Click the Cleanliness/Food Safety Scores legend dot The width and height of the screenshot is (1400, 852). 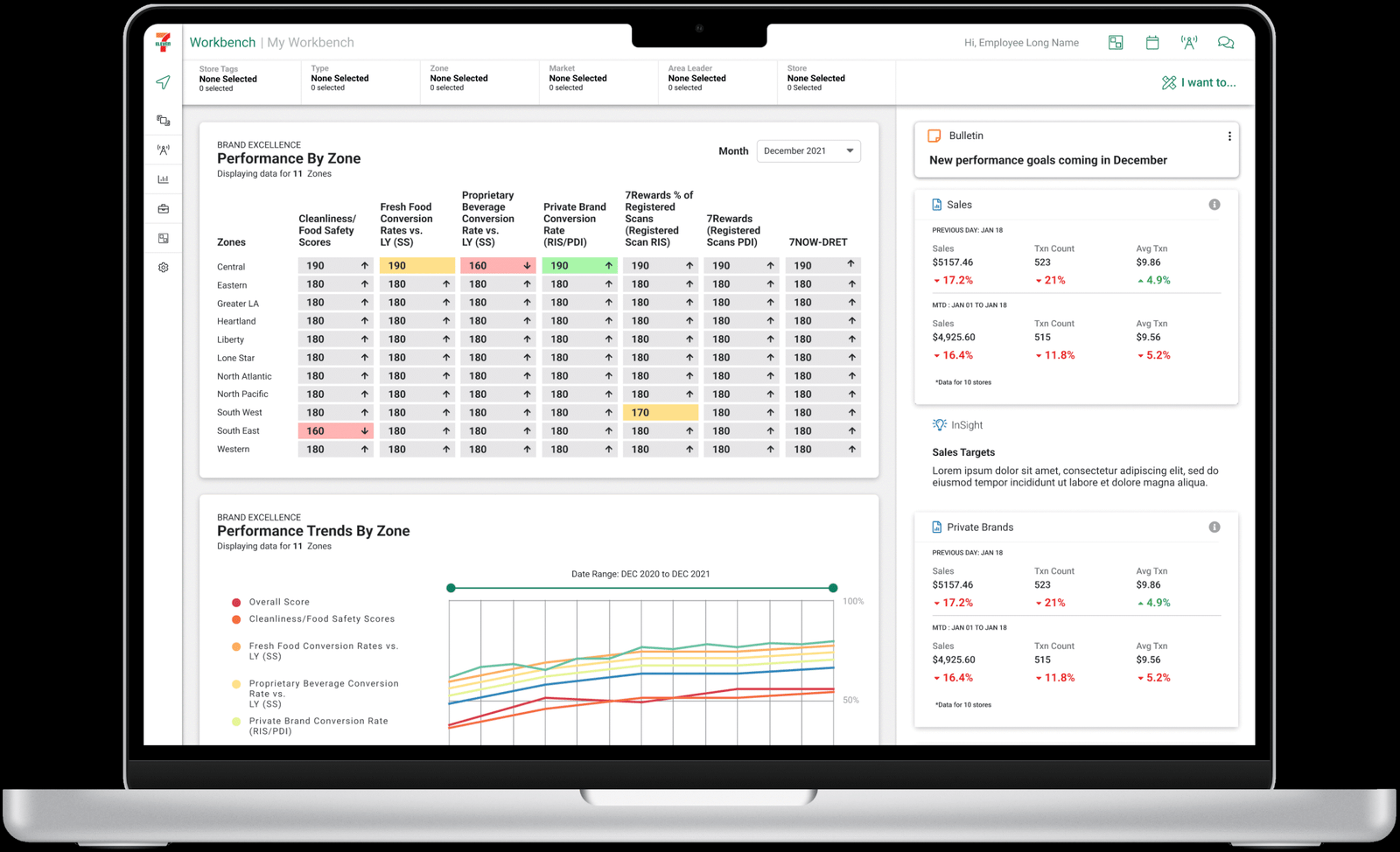pos(236,619)
